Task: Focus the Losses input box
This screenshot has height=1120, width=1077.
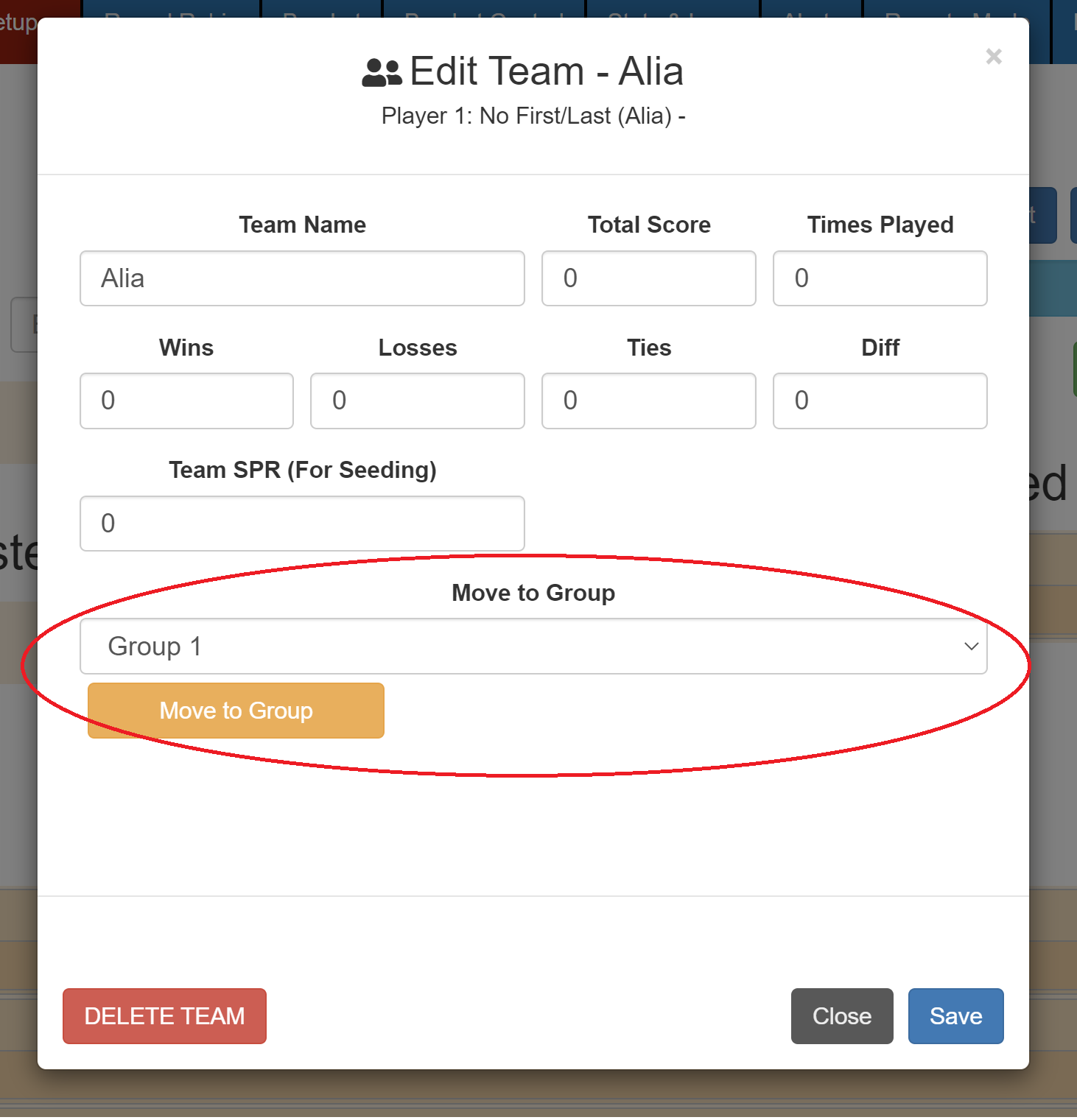Action: click(x=417, y=401)
